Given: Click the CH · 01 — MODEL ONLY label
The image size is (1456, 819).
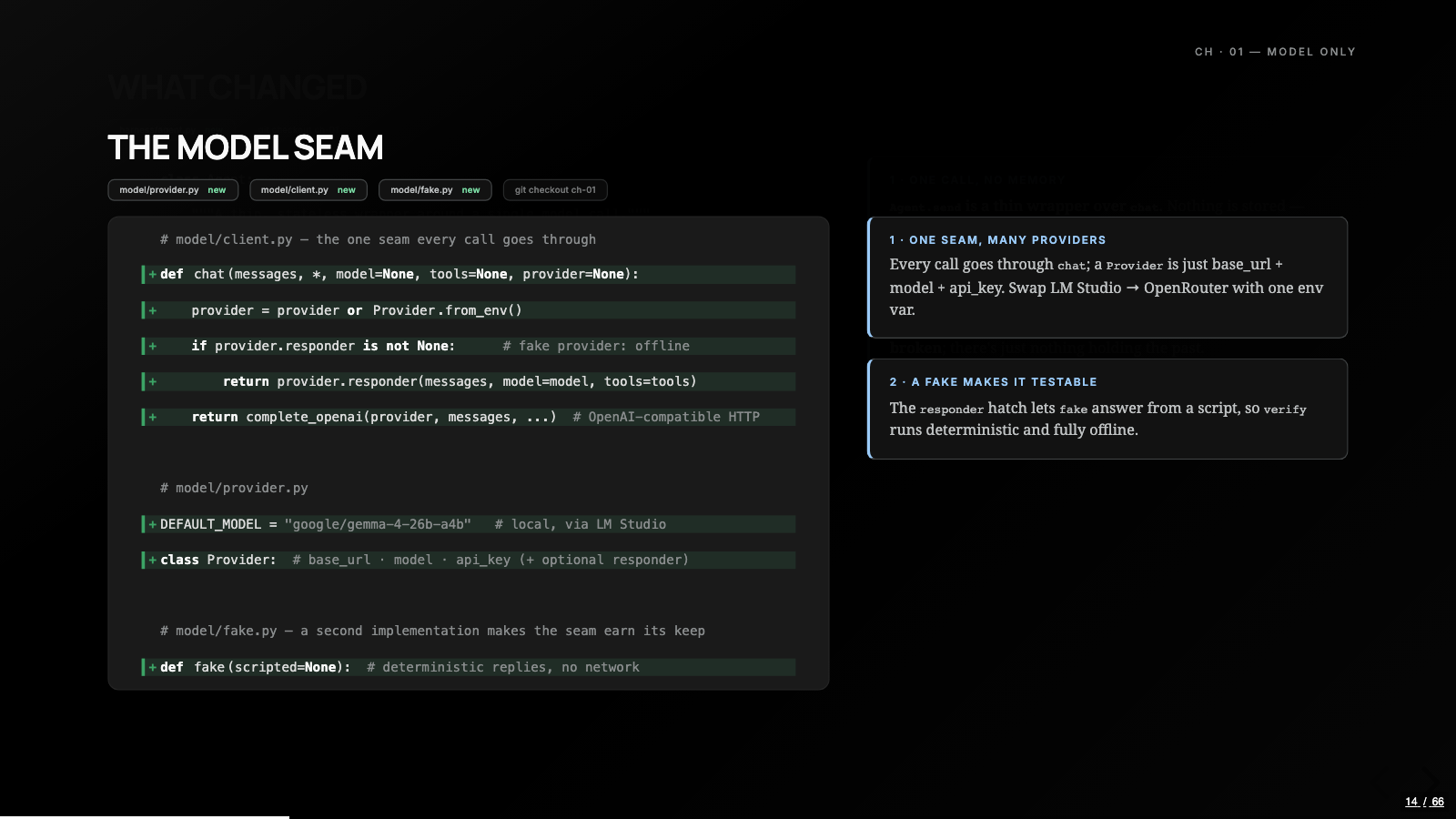Looking at the screenshot, I should (x=1275, y=52).
